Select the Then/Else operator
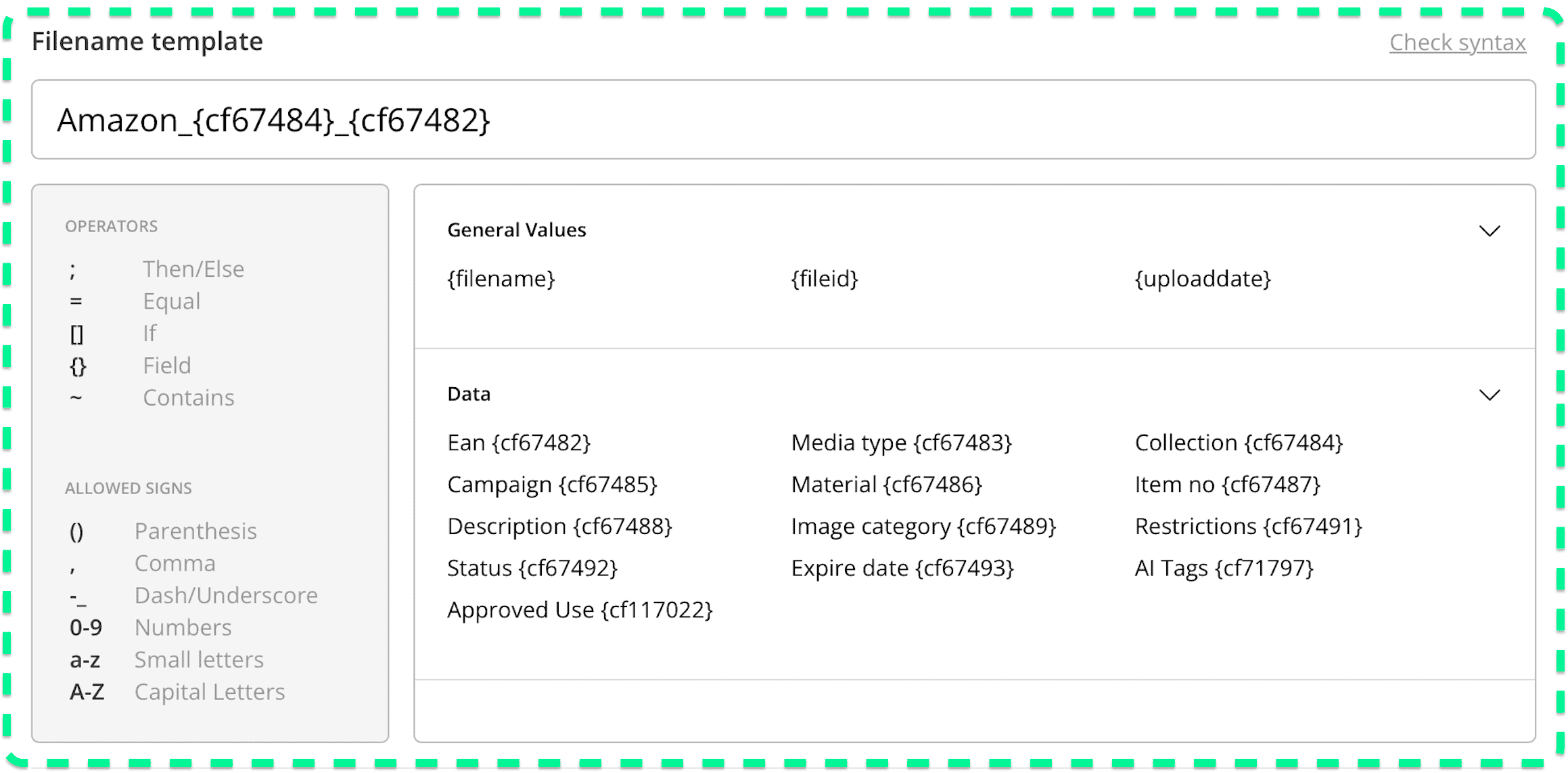This screenshot has height=773, width=1568. (x=193, y=269)
